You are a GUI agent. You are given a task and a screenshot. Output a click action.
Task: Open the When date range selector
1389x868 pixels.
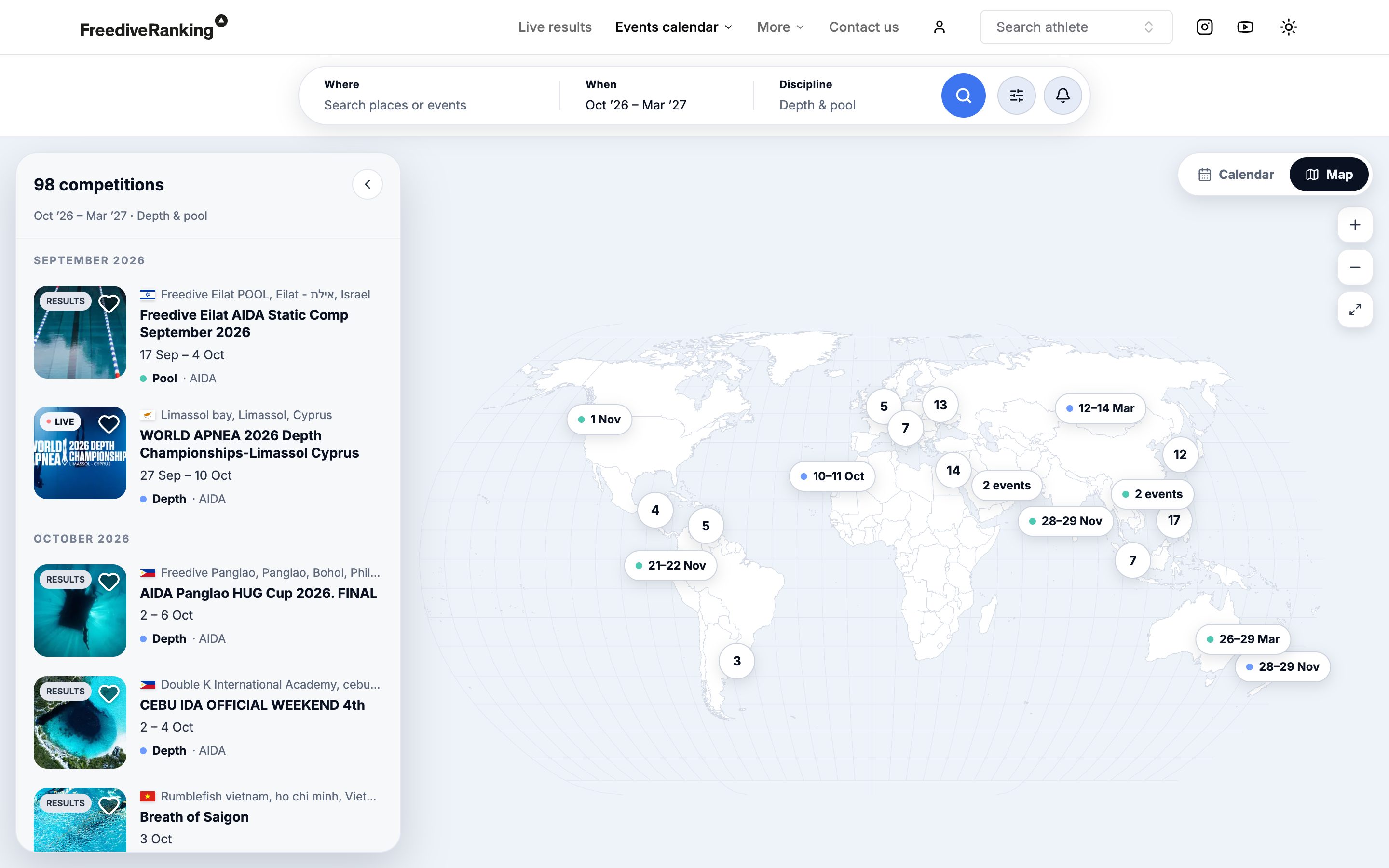pyautogui.click(x=656, y=95)
